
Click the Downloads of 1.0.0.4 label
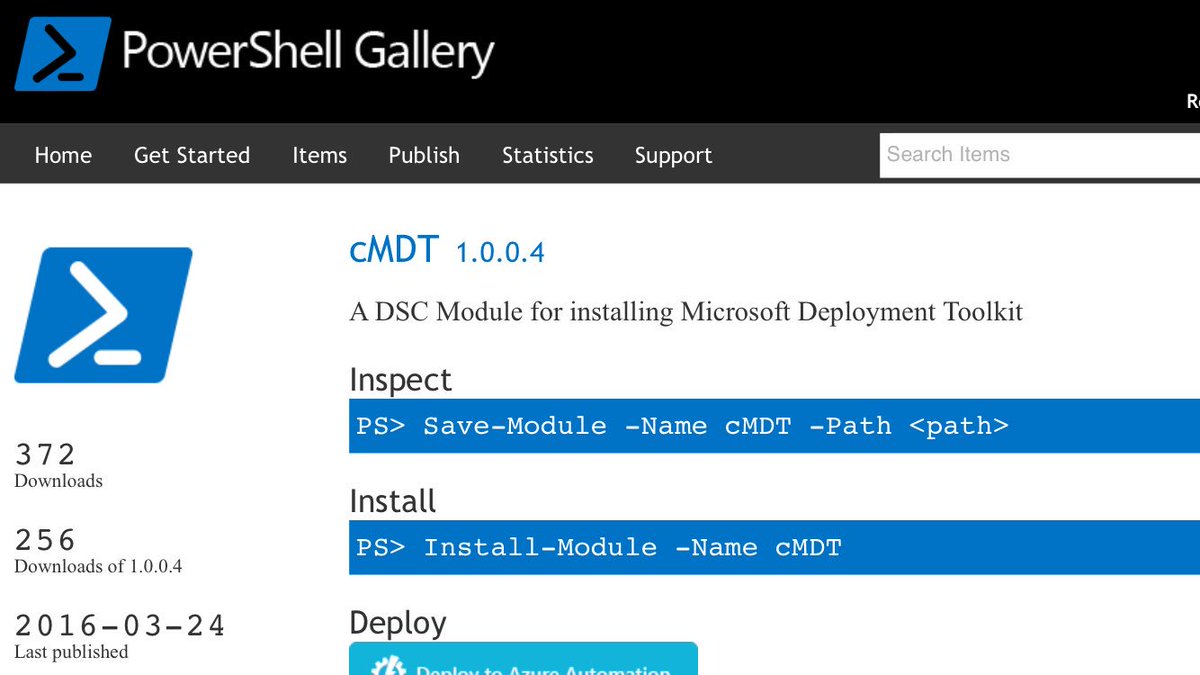tap(98, 566)
